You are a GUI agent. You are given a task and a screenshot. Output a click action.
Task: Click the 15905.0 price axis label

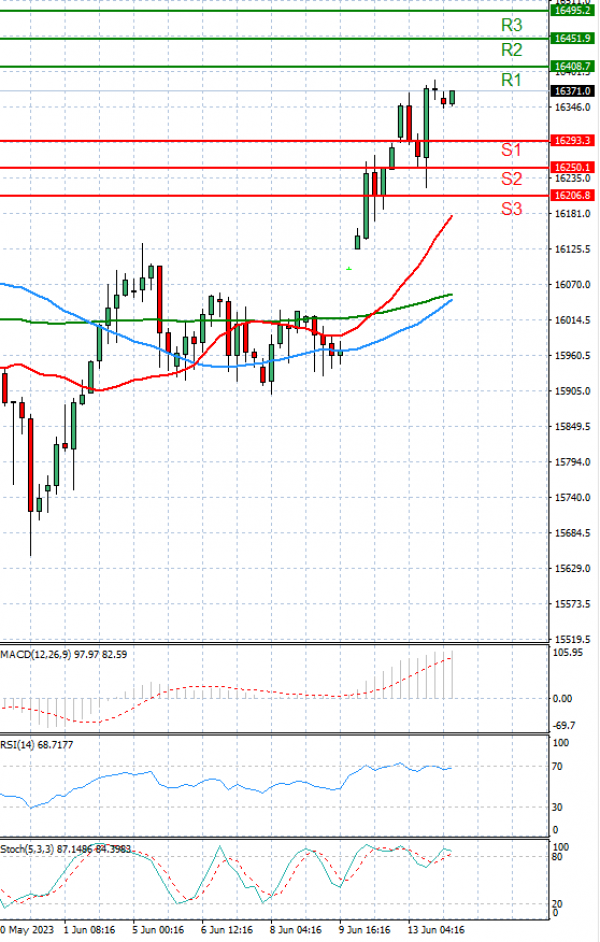click(572, 391)
